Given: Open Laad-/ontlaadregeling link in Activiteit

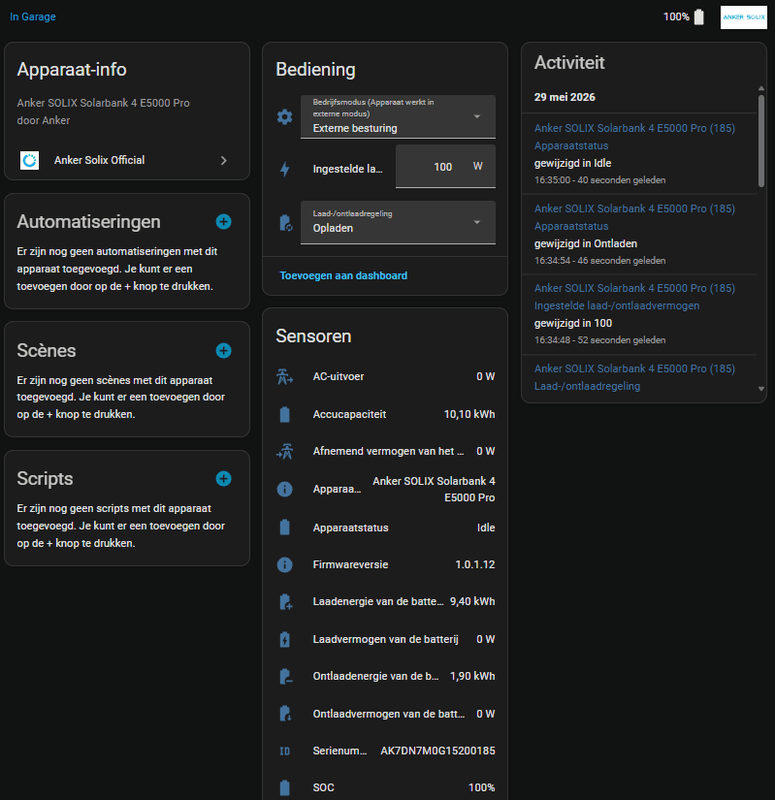Looking at the screenshot, I should click(587, 386).
